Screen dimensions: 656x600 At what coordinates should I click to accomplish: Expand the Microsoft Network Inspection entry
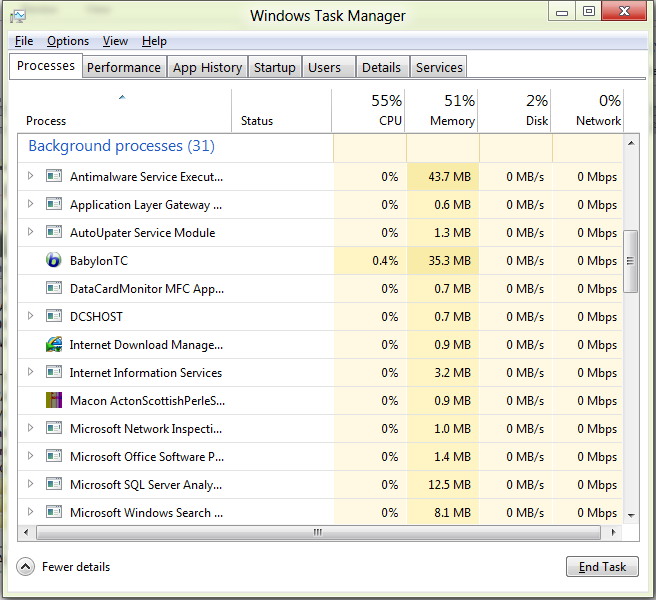tap(30, 428)
